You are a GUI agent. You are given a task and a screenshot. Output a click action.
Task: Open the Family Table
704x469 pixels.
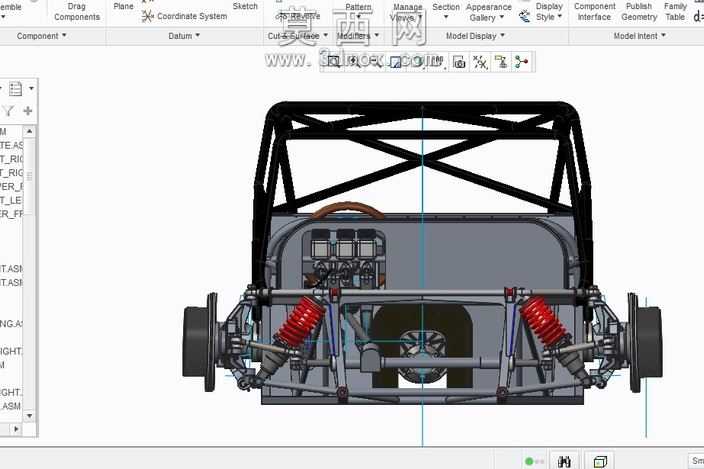click(x=675, y=12)
